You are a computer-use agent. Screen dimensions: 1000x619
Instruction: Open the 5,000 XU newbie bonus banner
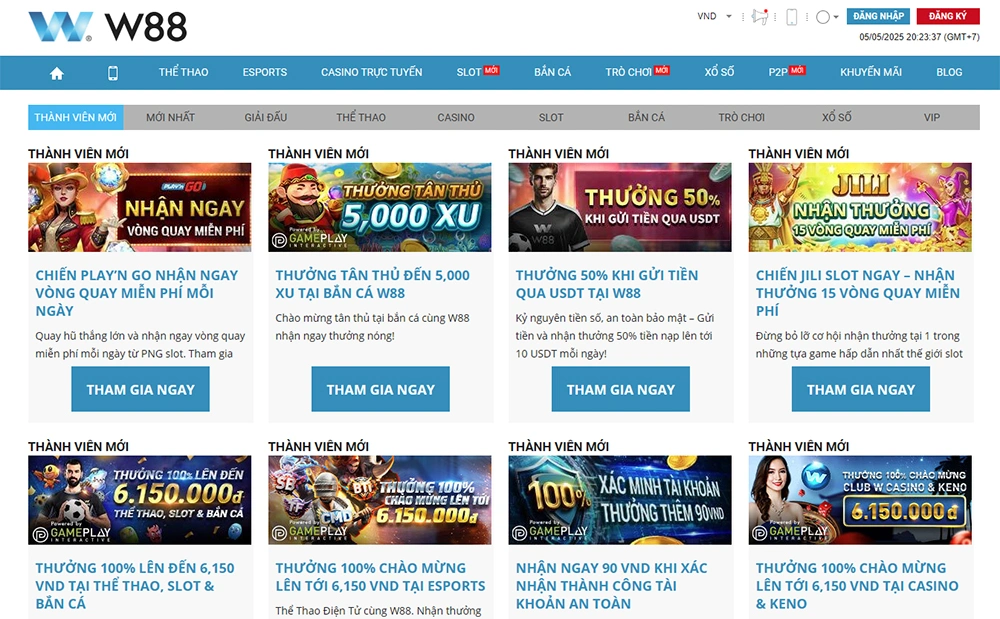point(379,207)
